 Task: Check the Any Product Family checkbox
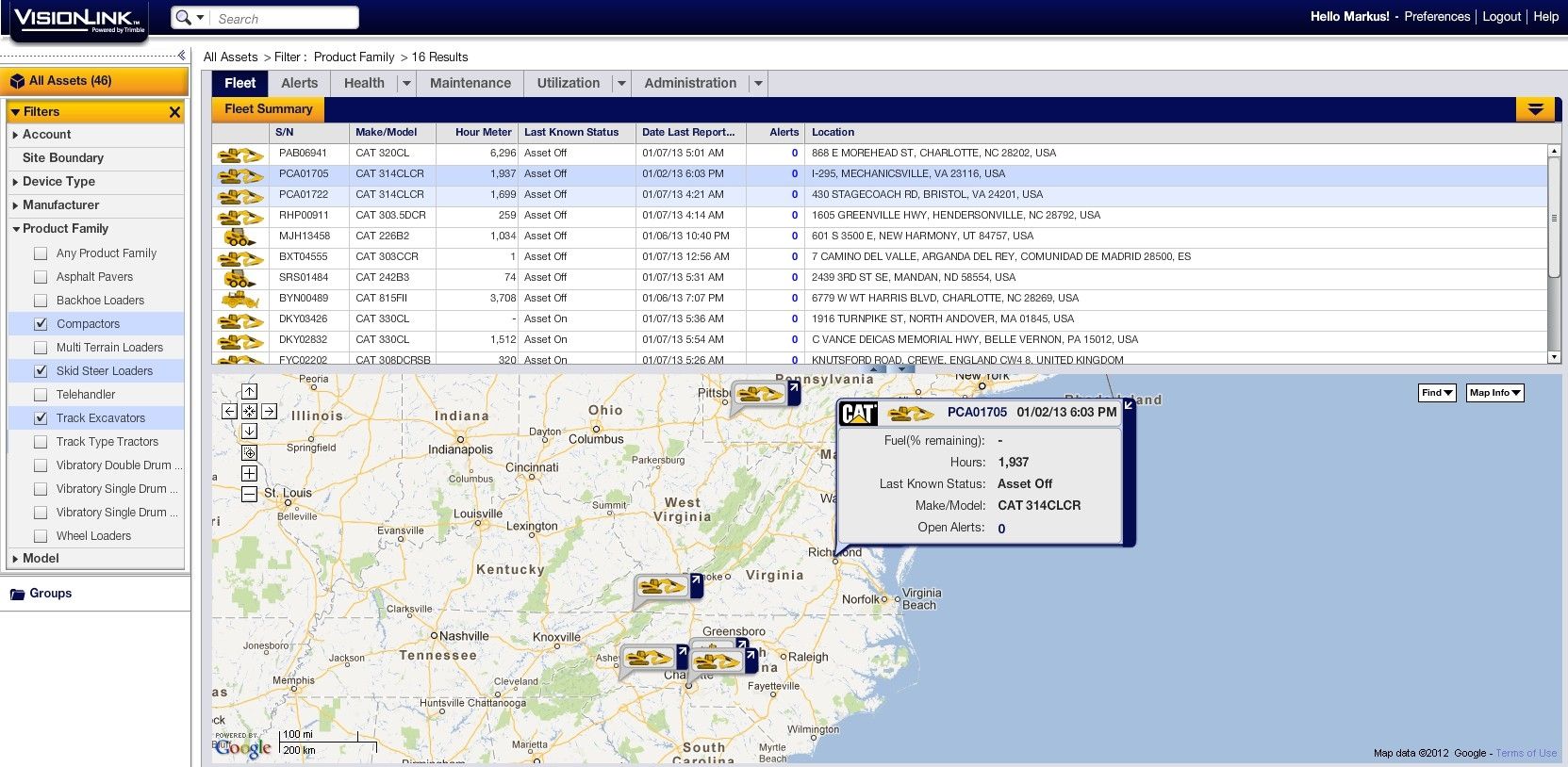pos(41,253)
